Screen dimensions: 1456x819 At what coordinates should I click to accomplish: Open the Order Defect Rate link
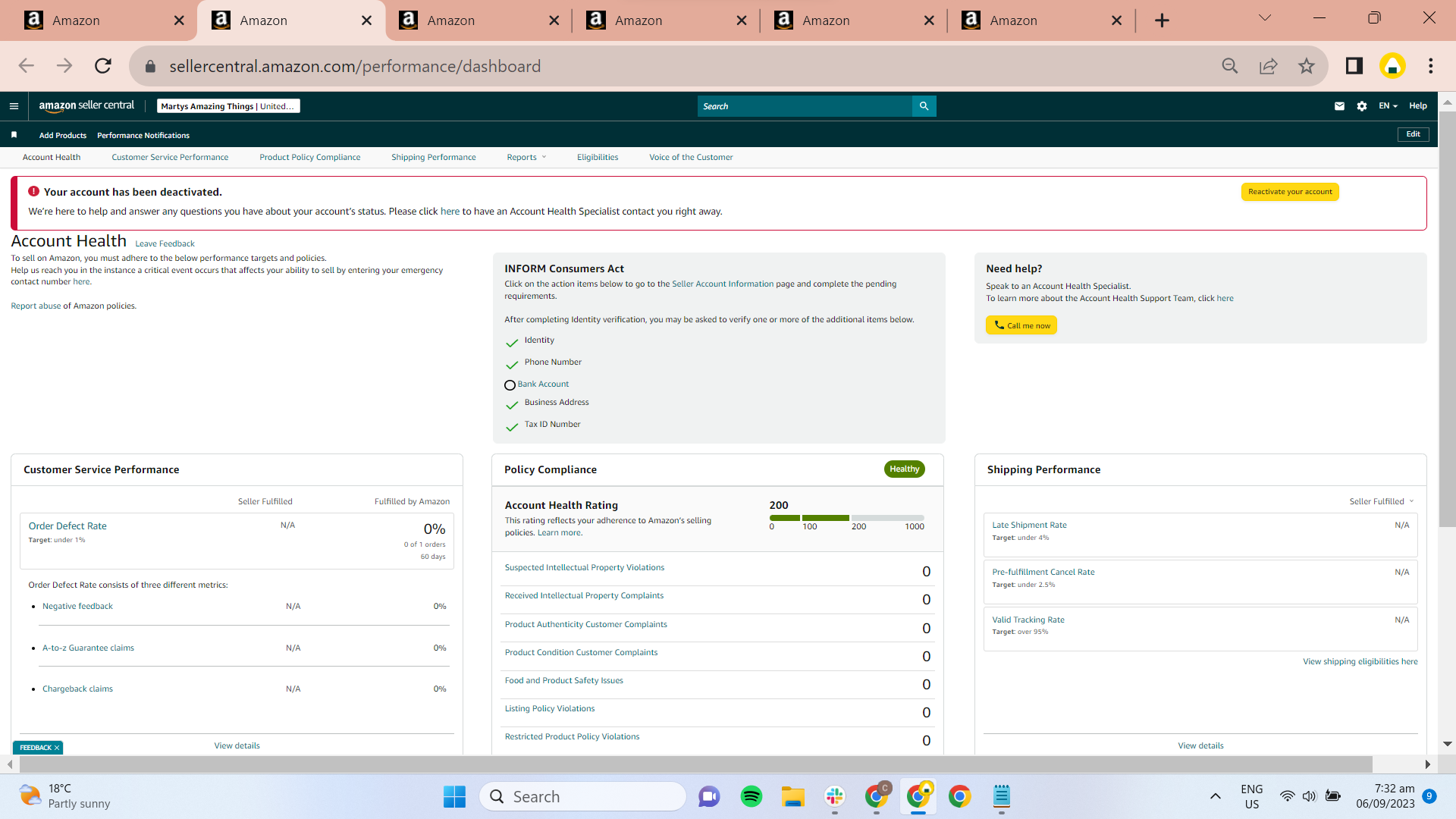67,526
